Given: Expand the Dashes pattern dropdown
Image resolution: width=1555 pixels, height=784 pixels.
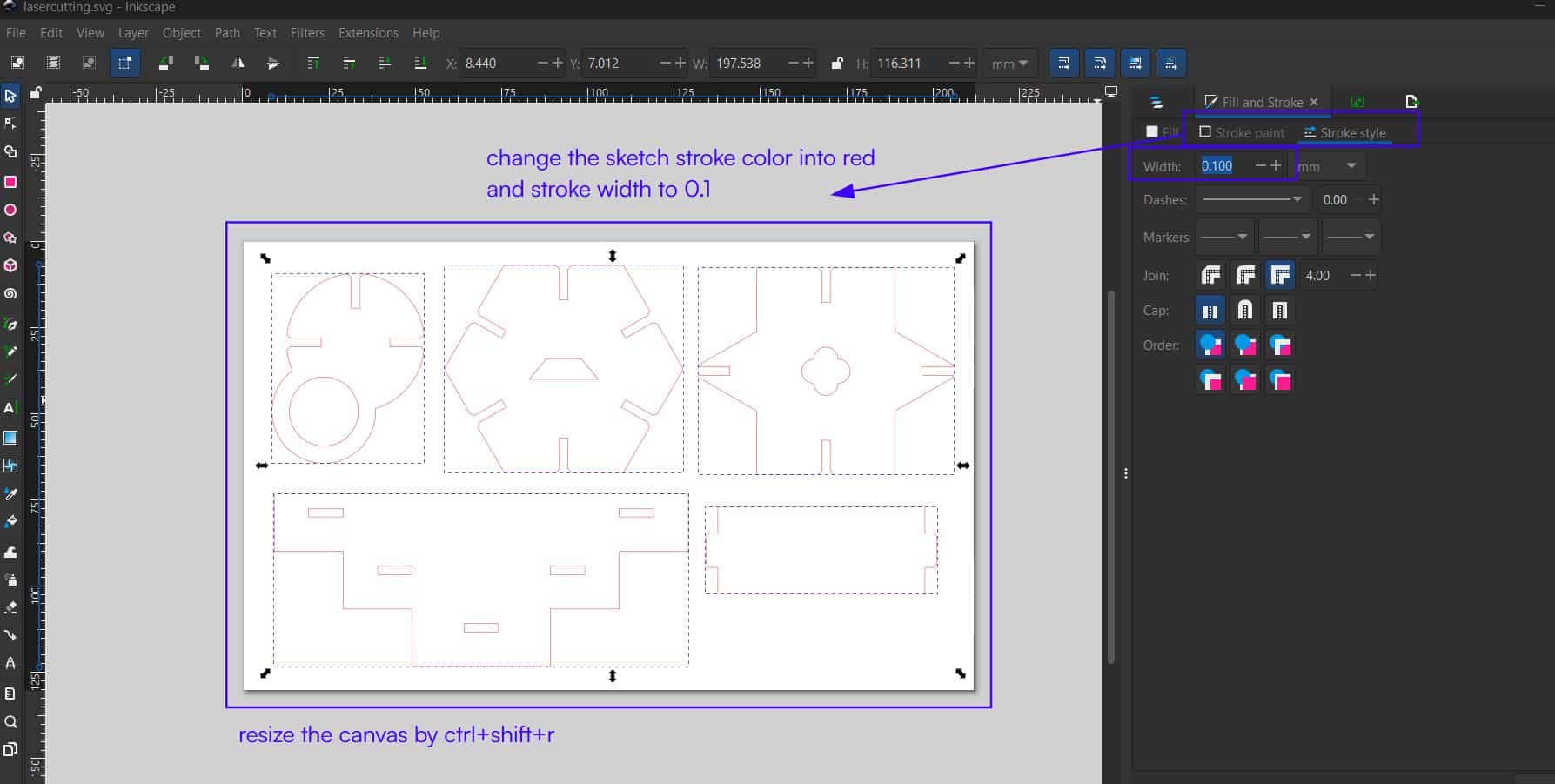Looking at the screenshot, I should [x=1252, y=200].
